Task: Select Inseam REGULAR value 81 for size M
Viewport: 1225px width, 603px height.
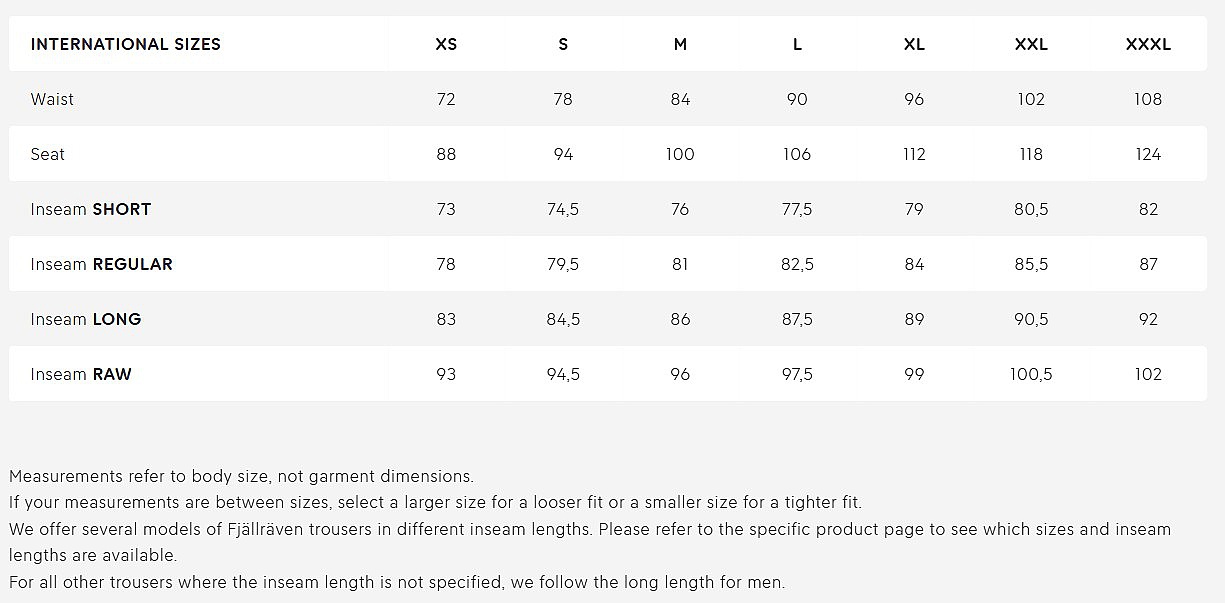Action: 680,264
